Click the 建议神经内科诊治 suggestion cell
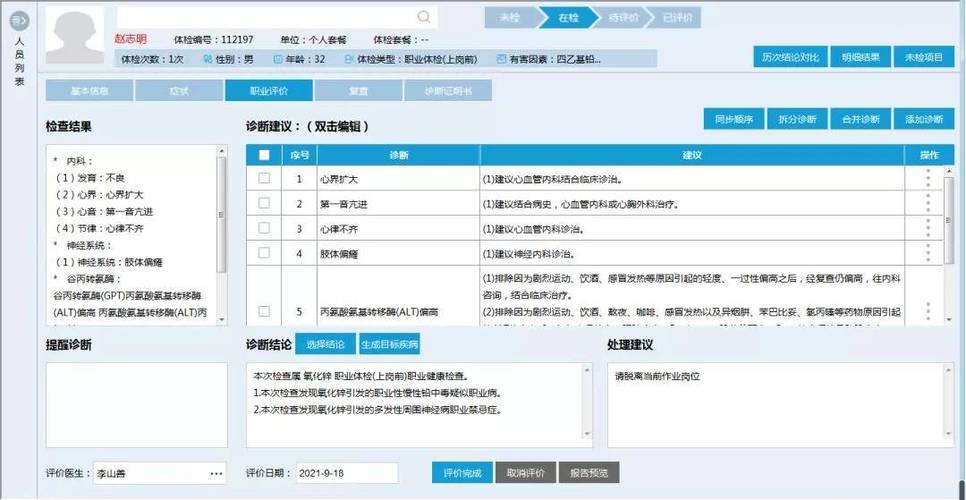This screenshot has height=500, width=966. click(692, 253)
